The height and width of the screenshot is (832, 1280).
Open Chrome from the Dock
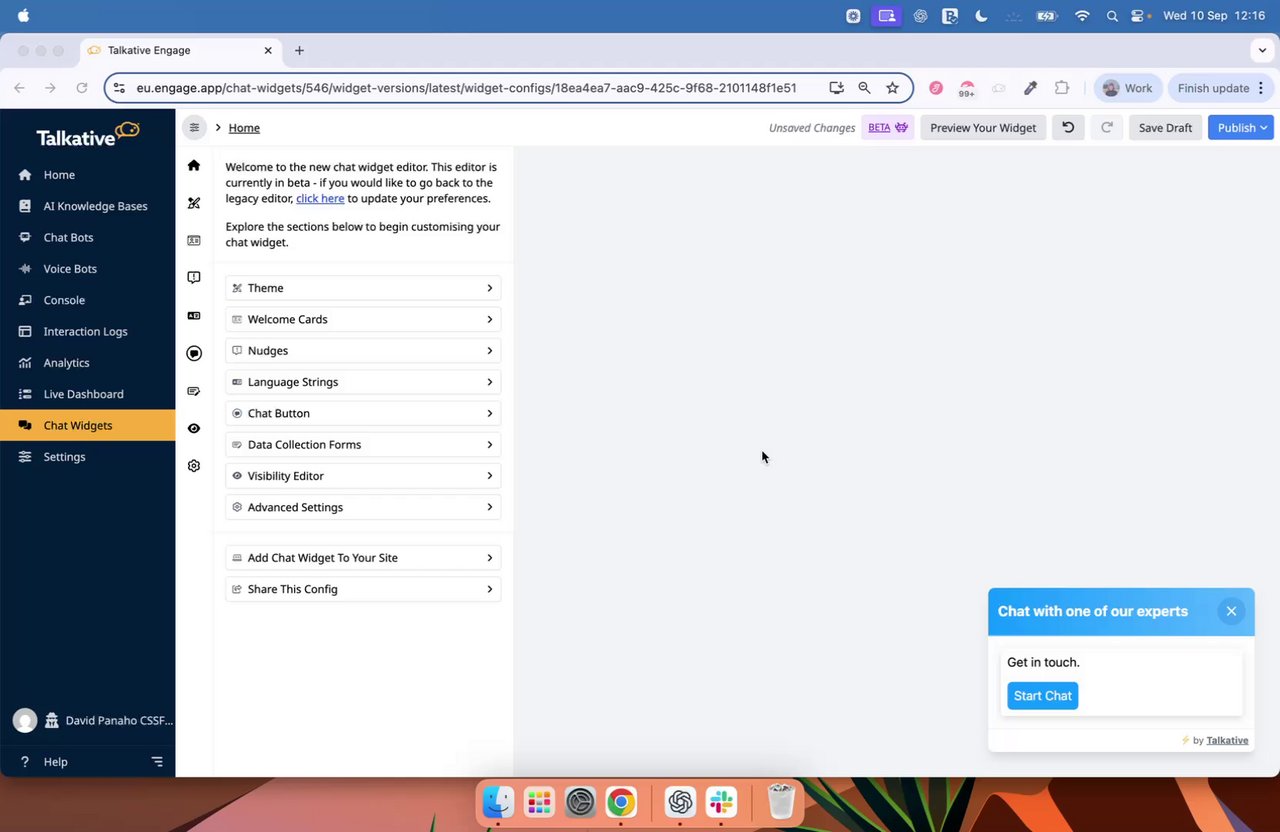[x=621, y=802]
